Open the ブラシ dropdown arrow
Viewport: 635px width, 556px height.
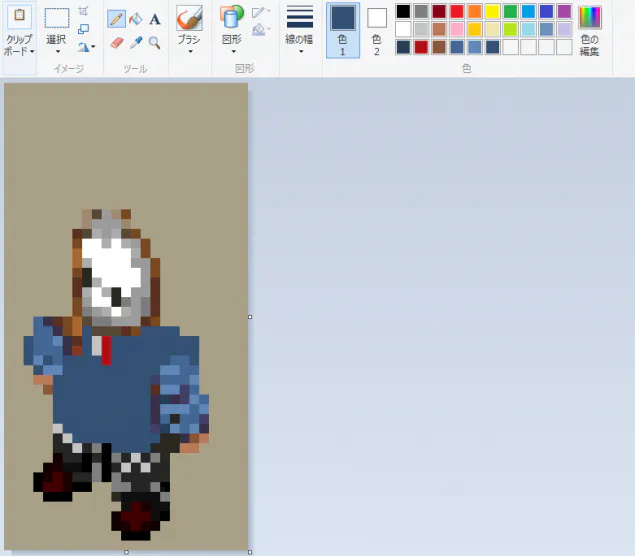click(x=190, y=51)
